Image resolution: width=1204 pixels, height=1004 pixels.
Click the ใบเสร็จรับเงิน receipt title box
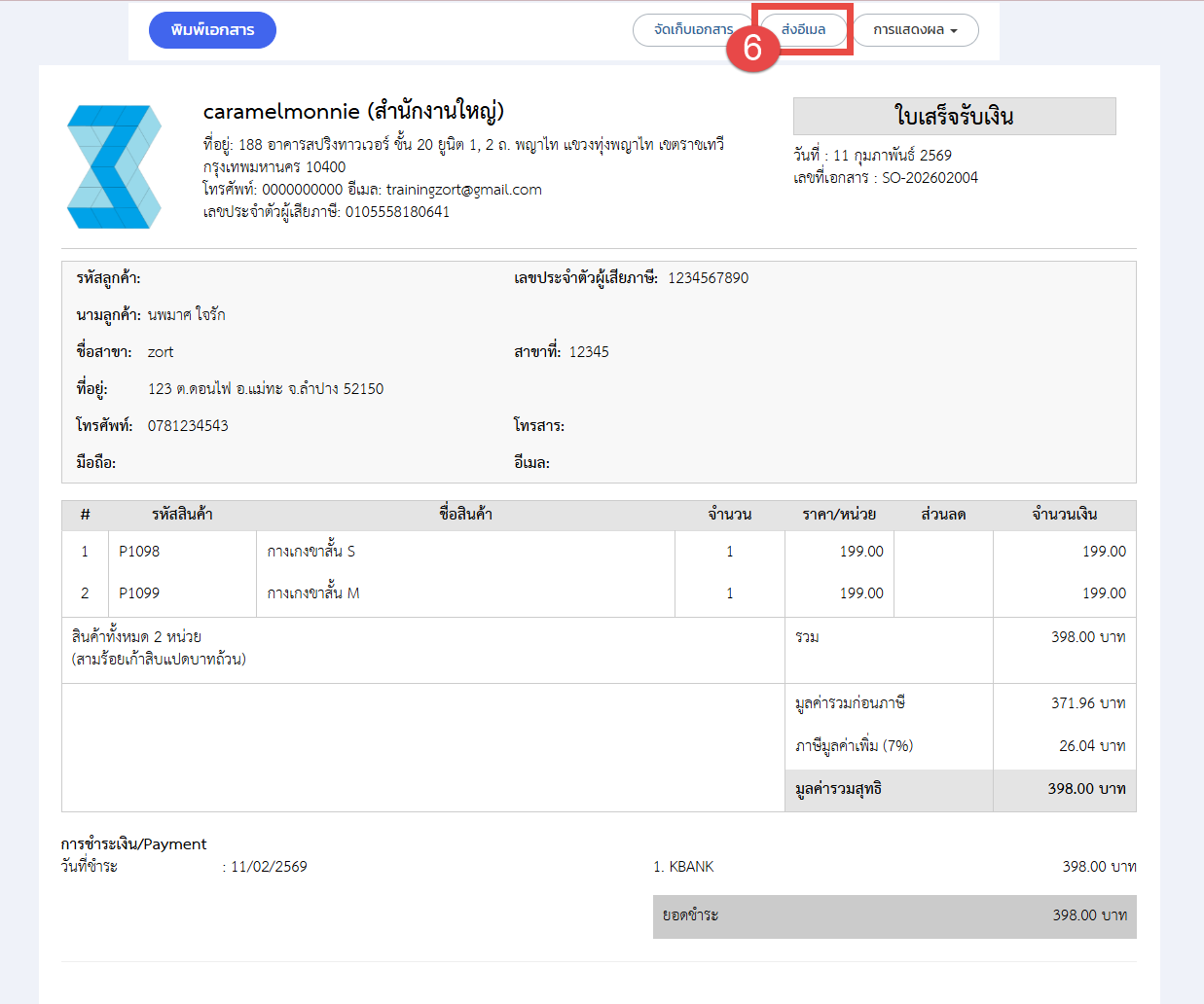pyautogui.click(x=954, y=117)
